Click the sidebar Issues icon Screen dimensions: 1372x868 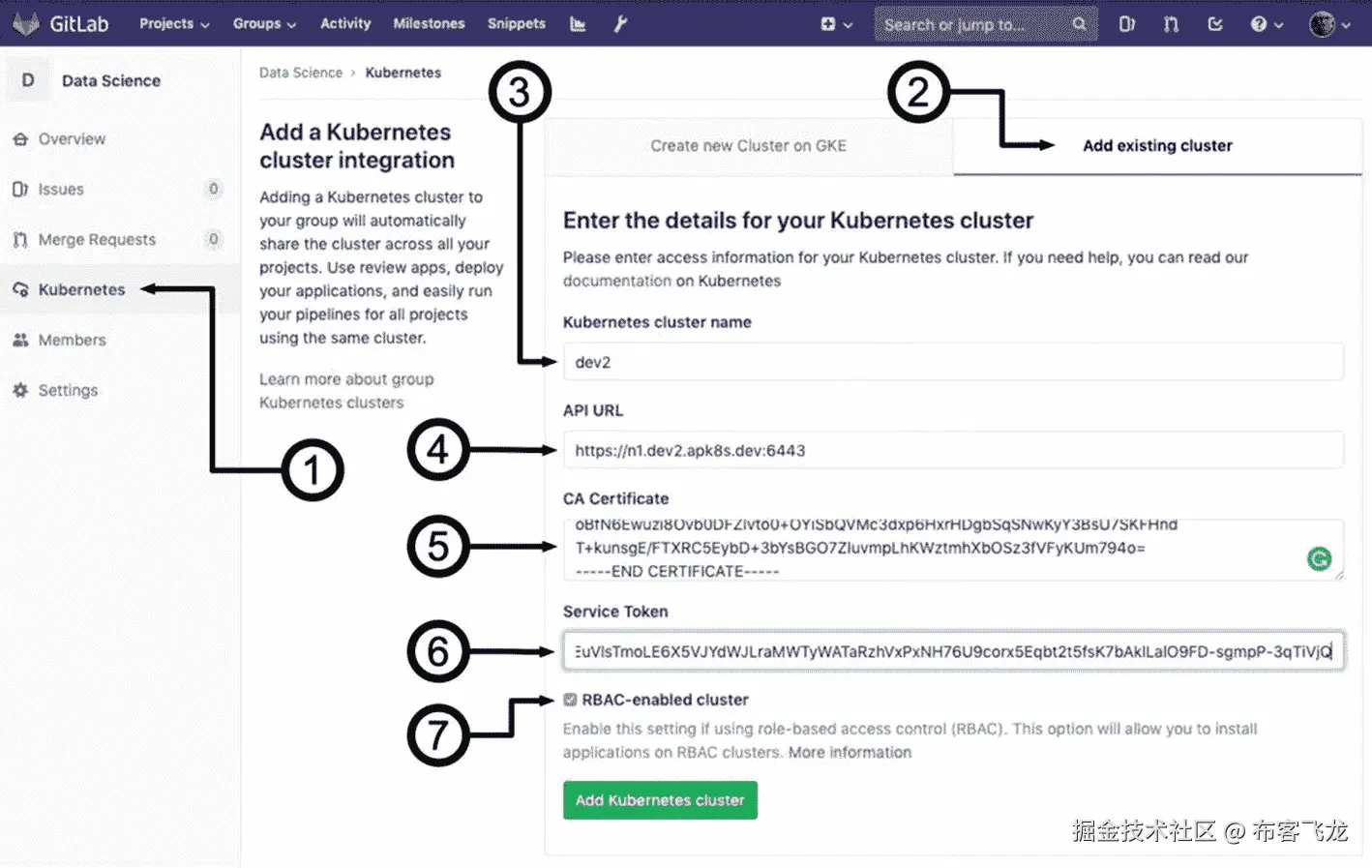click(20, 190)
